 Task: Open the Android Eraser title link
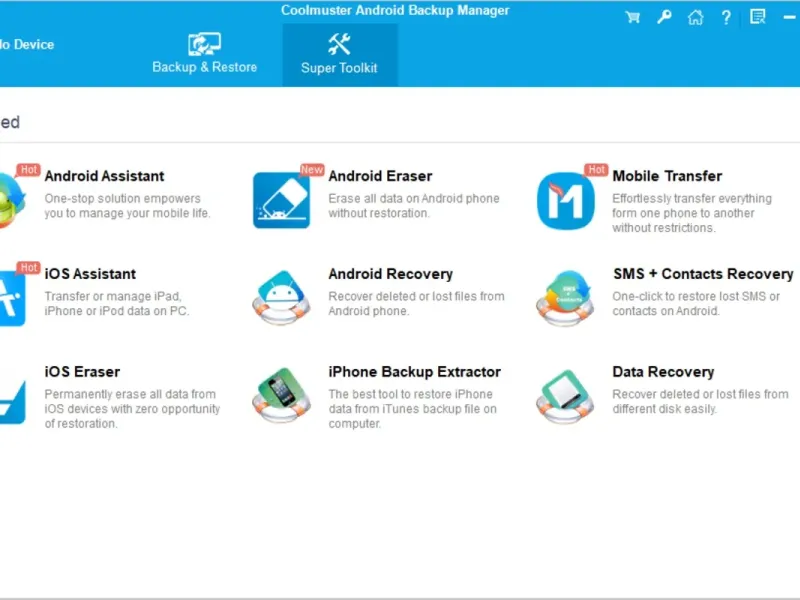tap(381, 176)
